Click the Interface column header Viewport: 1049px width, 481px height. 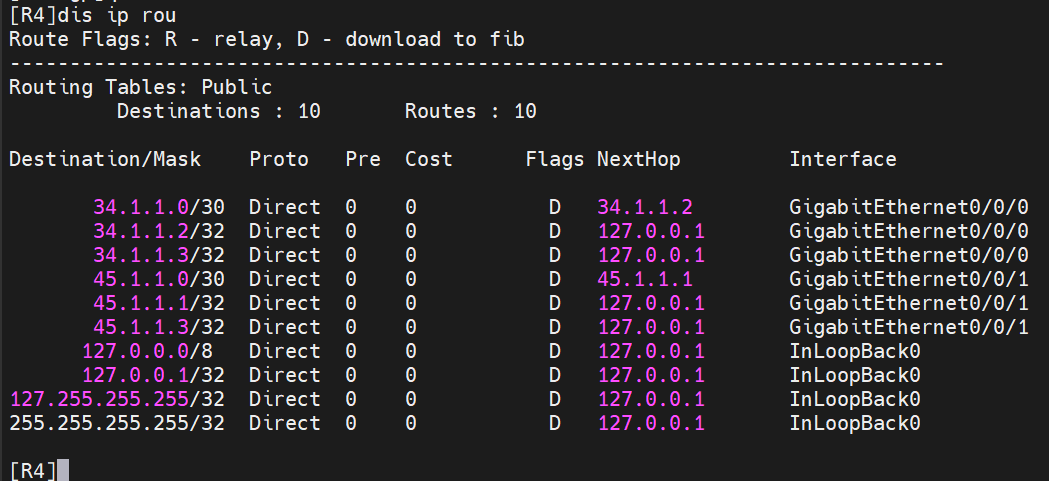tap(843, 159)
